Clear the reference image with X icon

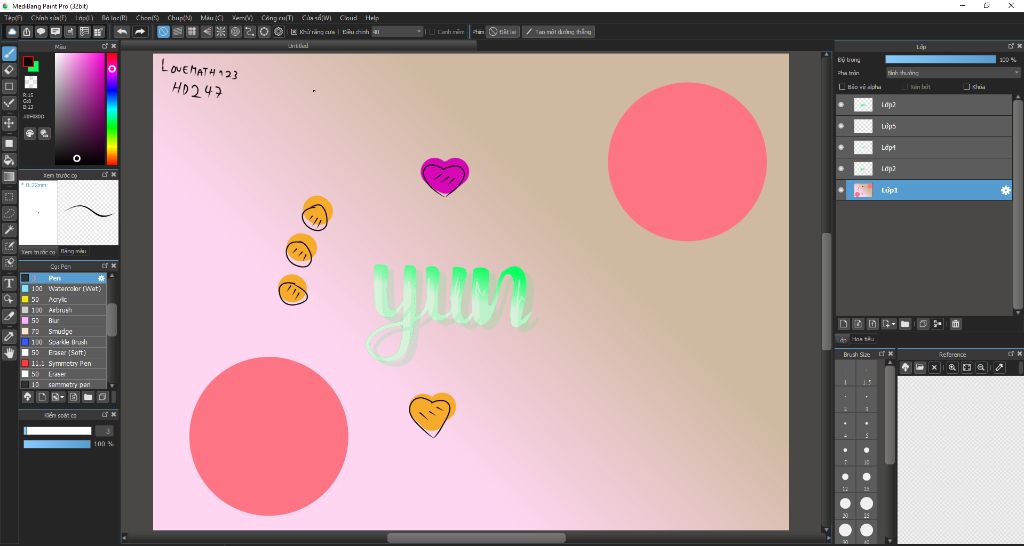[934, 368]
